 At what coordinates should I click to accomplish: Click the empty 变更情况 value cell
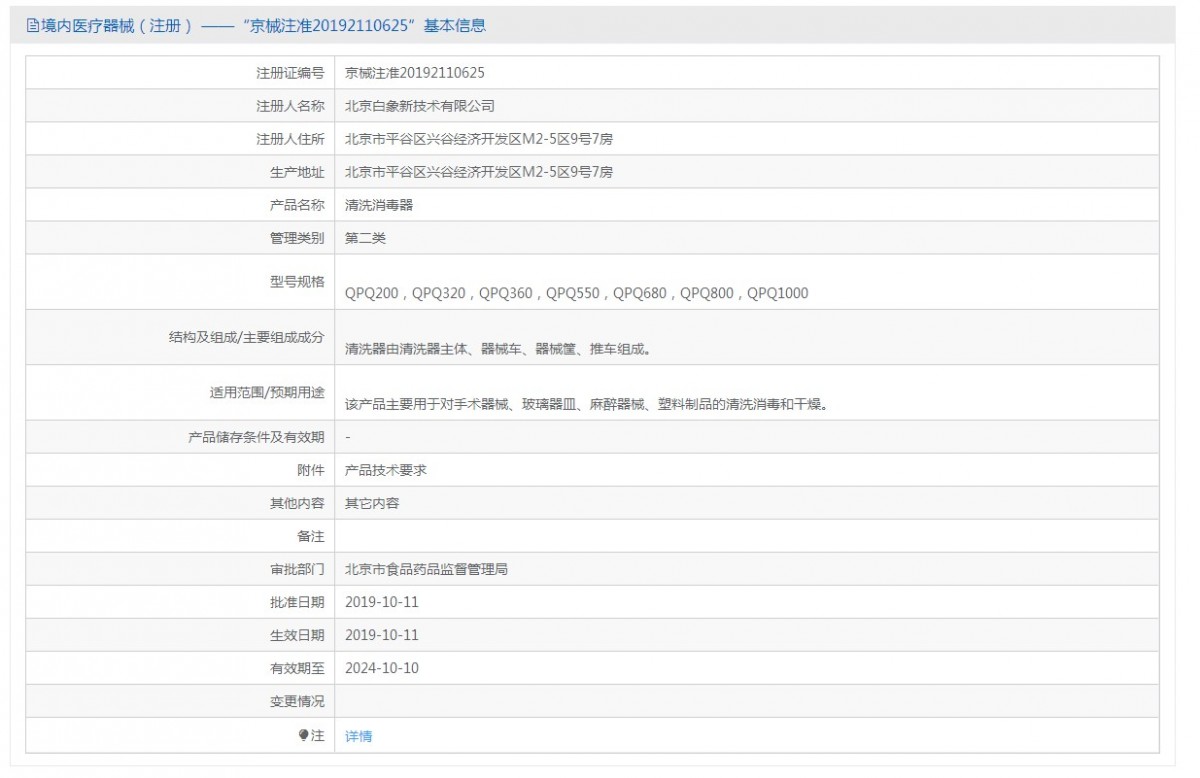(746, 701)
